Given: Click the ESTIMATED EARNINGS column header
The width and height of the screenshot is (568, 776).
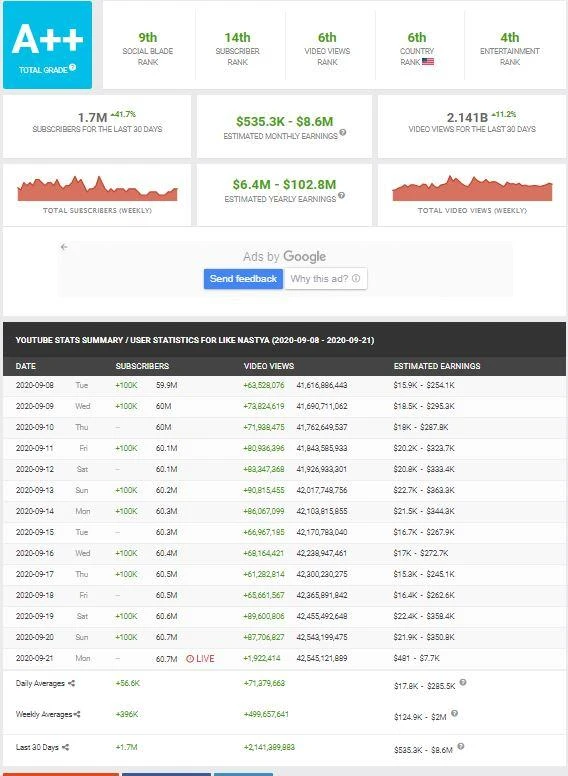Looking at the screenshot, I should [437, 366].
